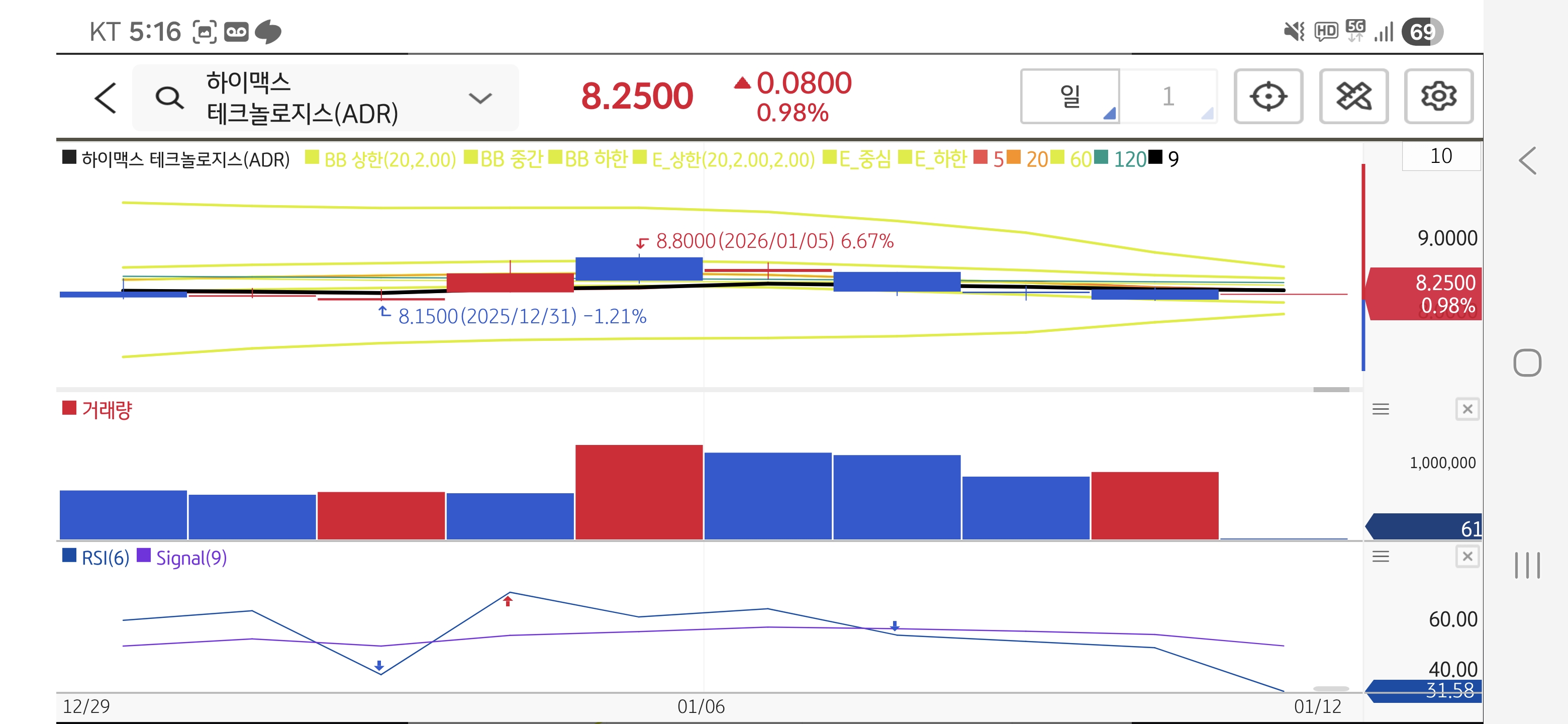Close the volume indicator panel
The height and width of the screenshot is (724, 1568).
pyautogui.click(x=1467, y=409)
